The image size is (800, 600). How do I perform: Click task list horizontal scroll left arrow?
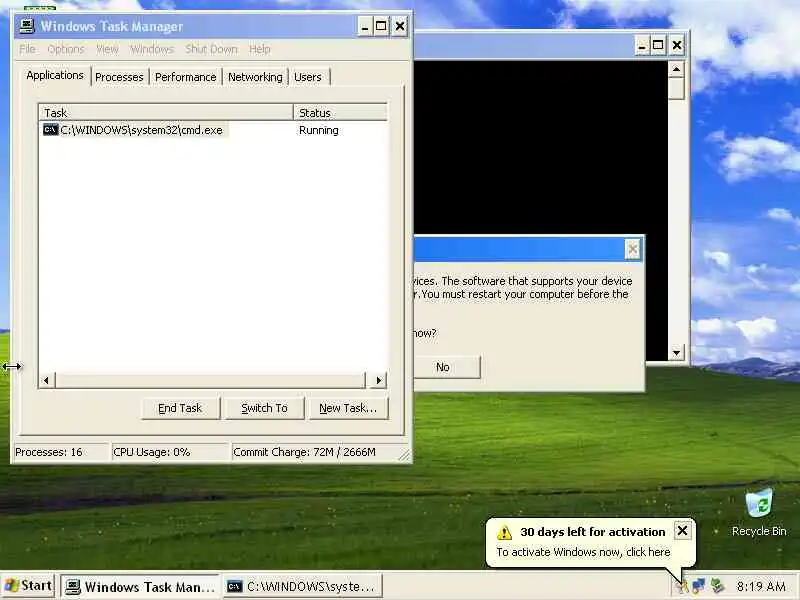click(x=46, y=380)
